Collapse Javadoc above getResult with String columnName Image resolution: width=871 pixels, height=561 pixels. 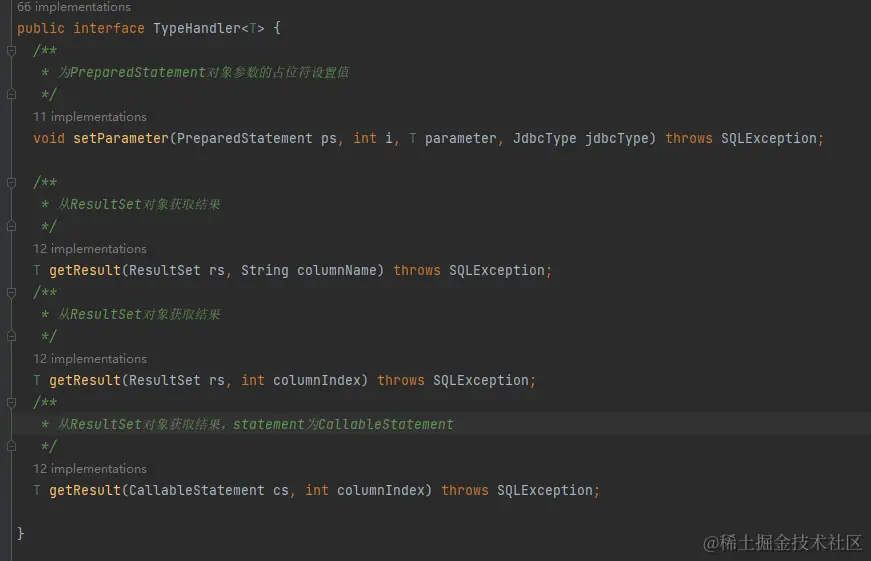11,183
